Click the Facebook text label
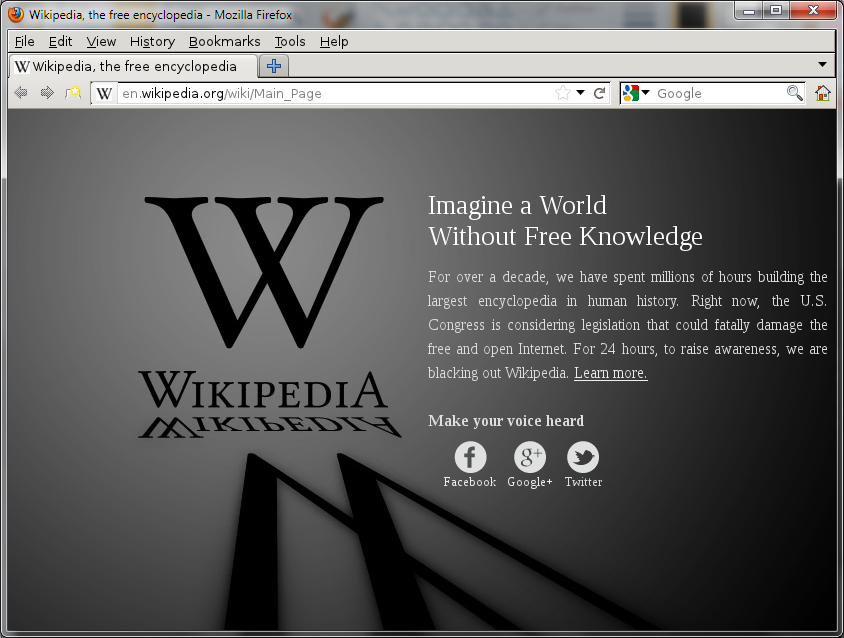 click(470, 482)
